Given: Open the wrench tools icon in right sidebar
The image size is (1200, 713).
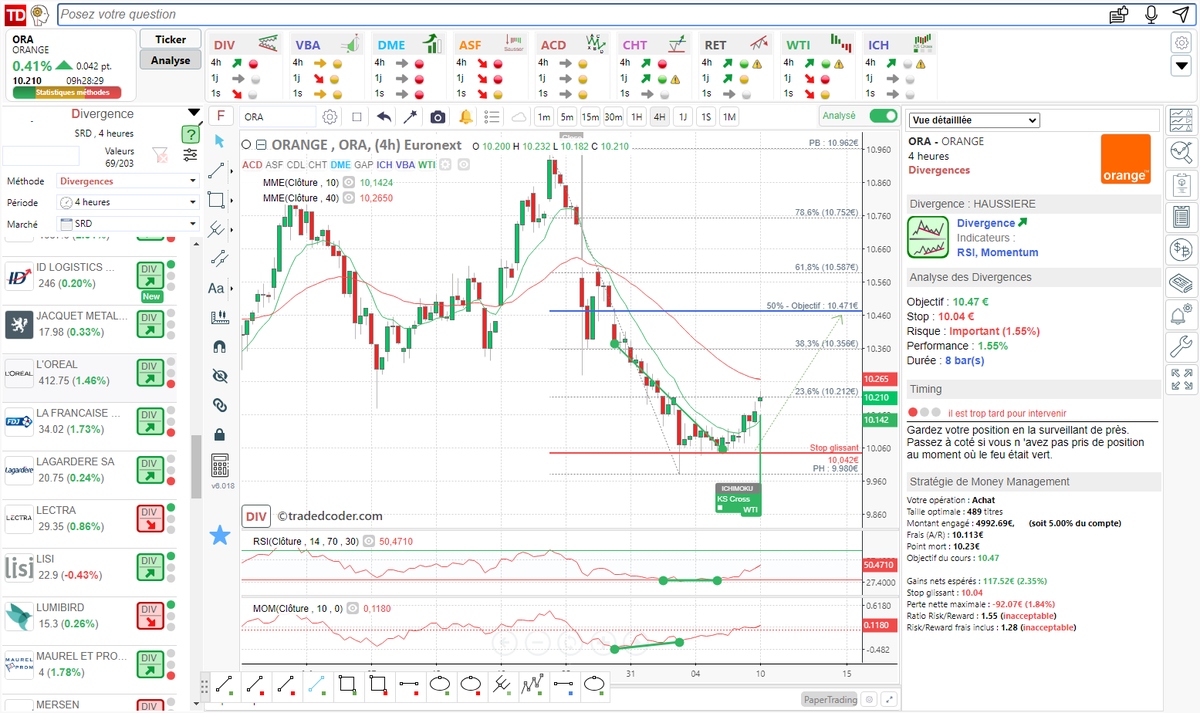Looking at the screenshot, I should 1182,347.
